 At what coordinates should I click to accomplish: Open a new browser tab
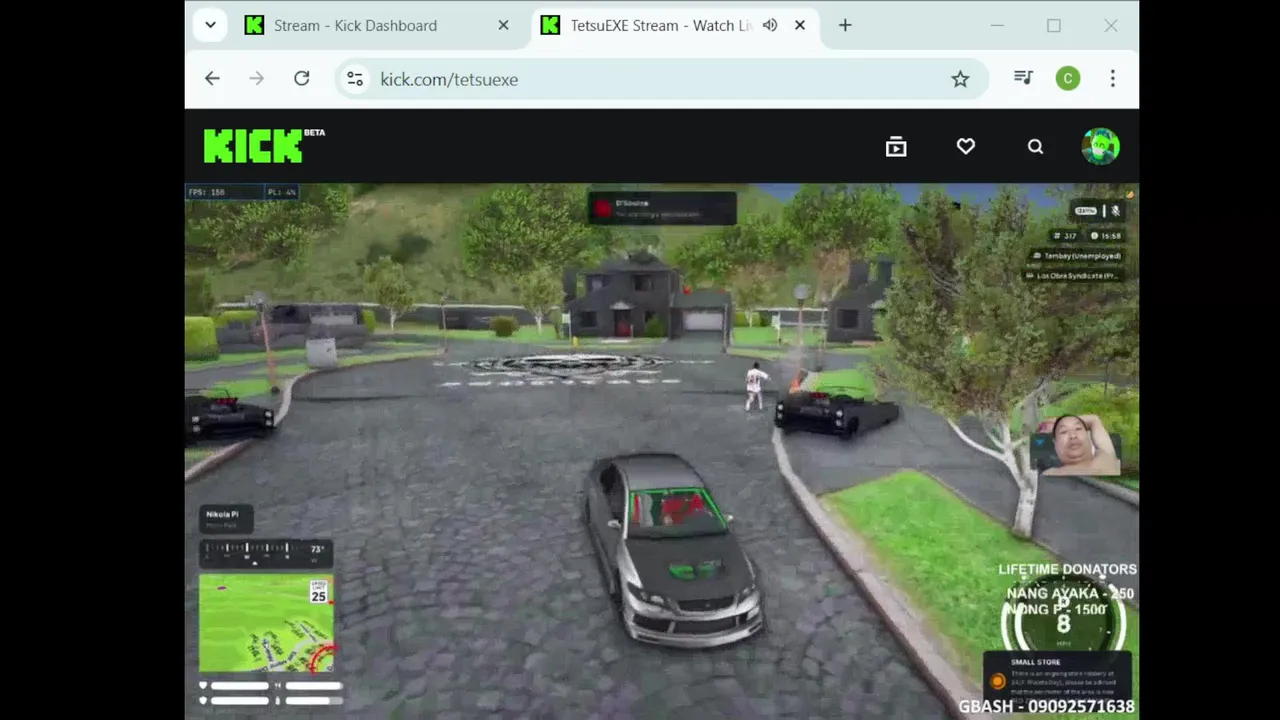click(x=845, y=25)
